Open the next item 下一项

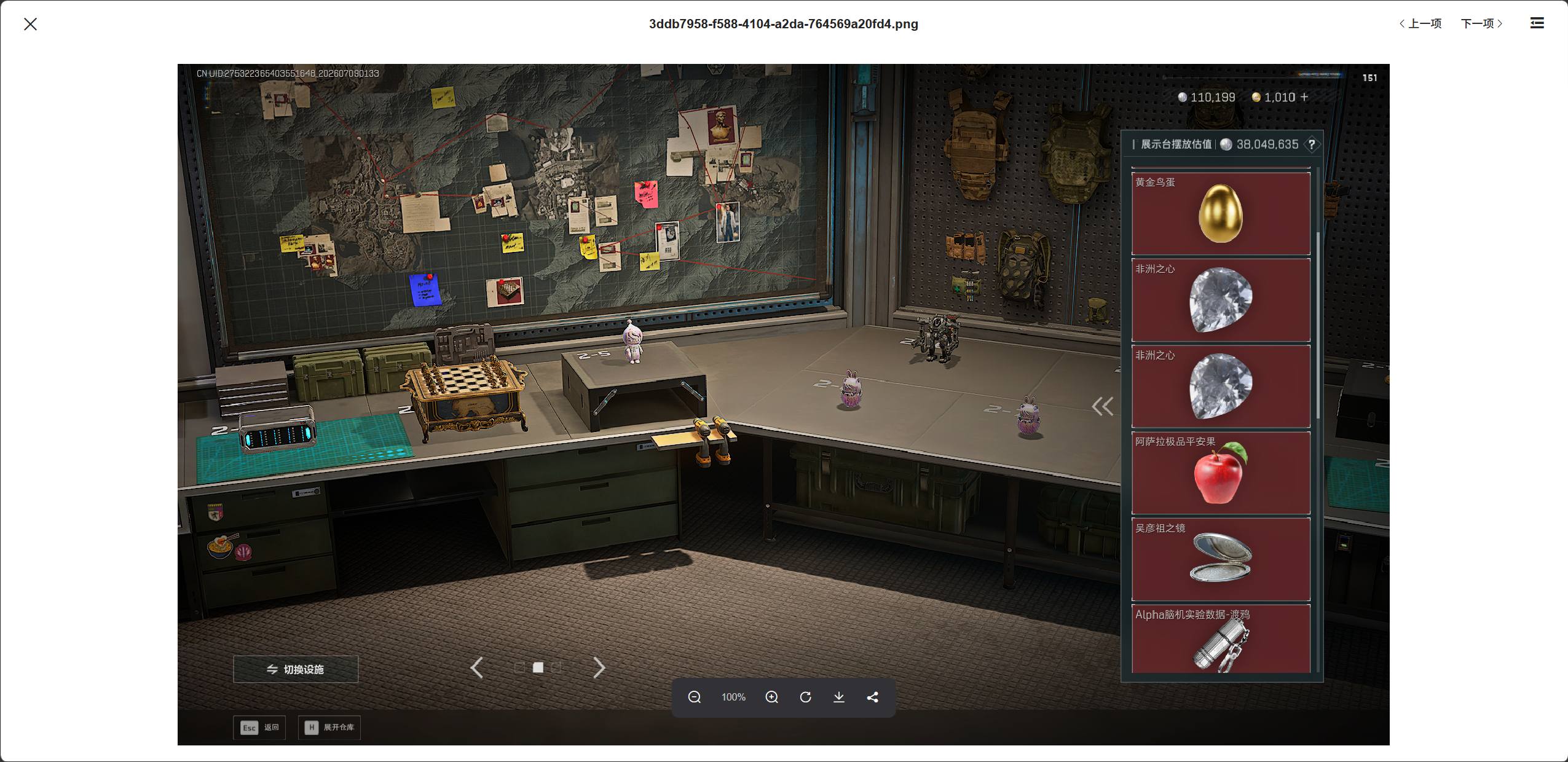pos(1482,23)
